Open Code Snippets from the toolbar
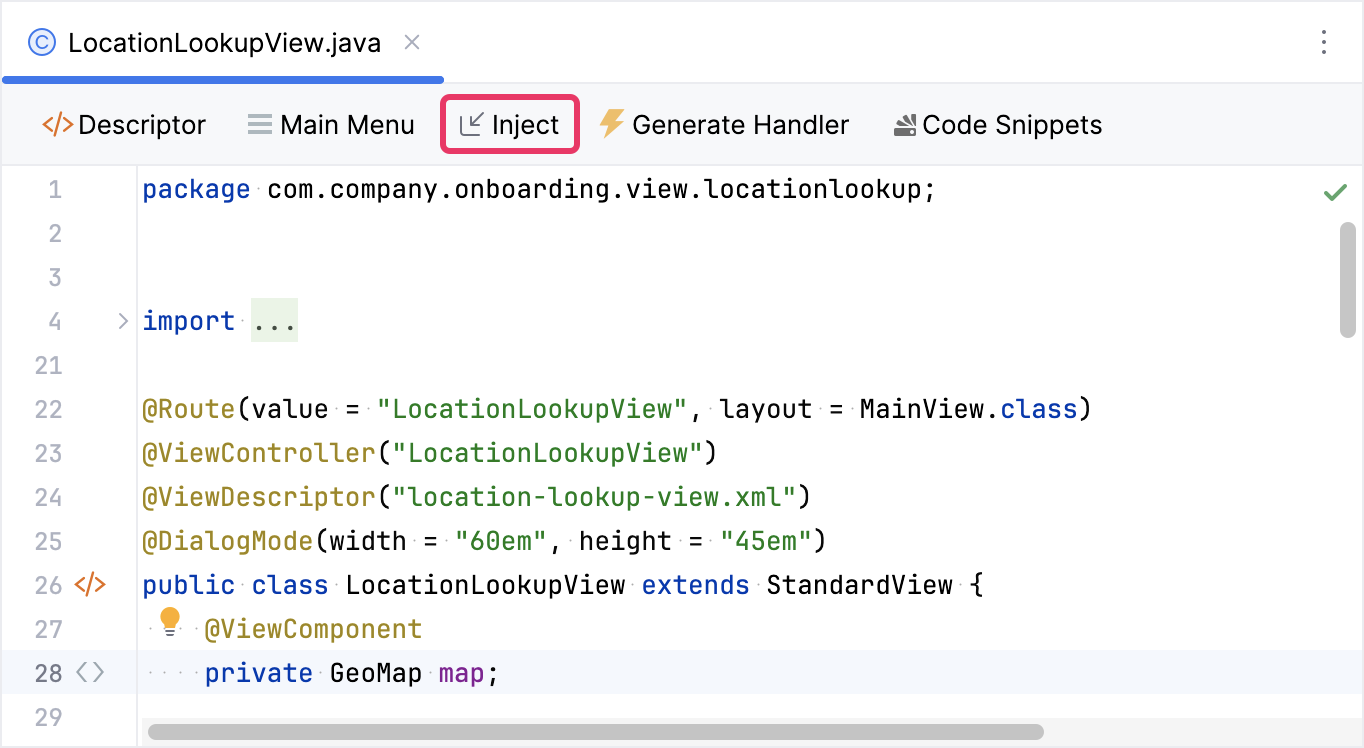This screenshot has height=748, width=1364. pos(997,125)
